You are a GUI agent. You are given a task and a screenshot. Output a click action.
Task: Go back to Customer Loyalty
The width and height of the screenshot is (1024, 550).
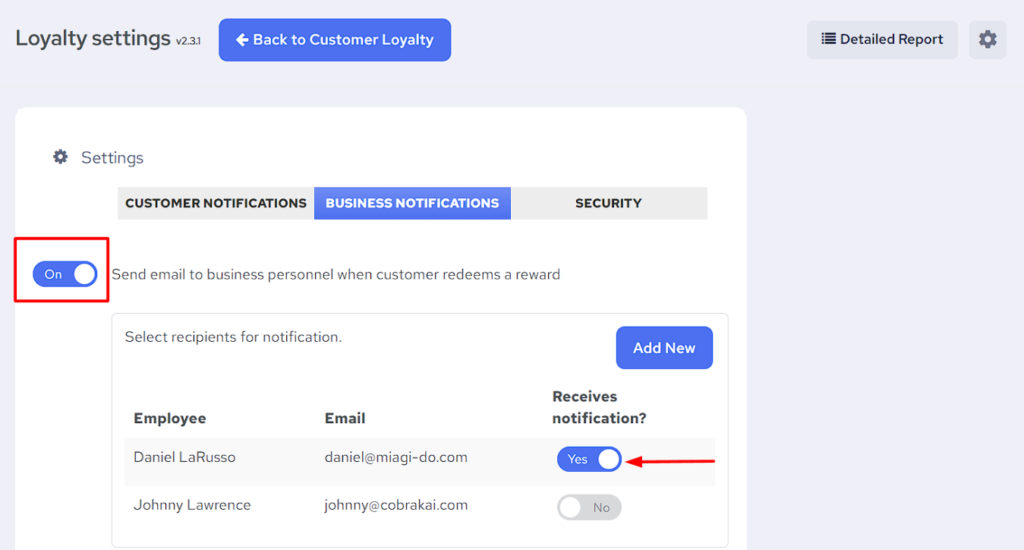335,40
